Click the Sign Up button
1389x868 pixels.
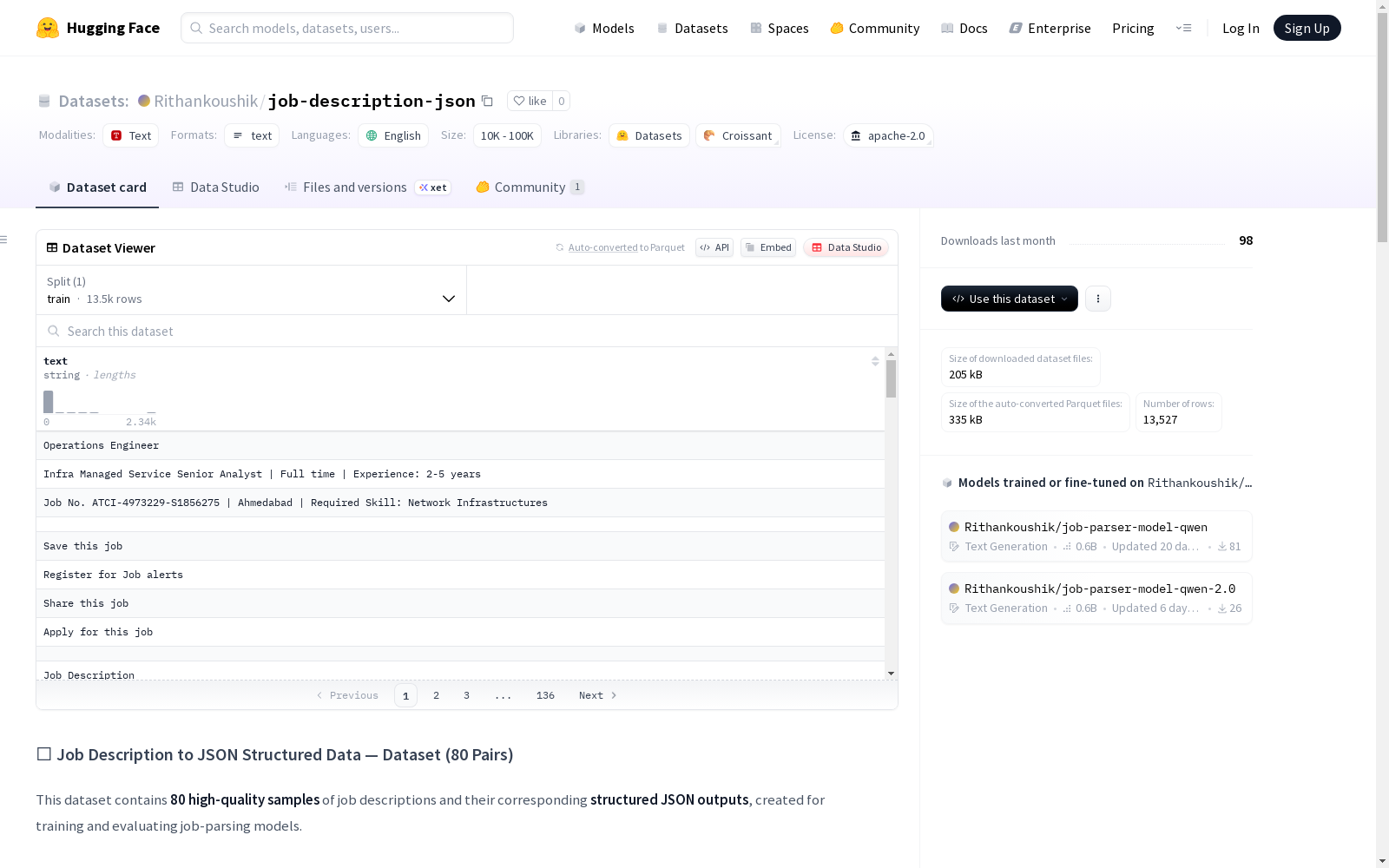click(1307, 28)
